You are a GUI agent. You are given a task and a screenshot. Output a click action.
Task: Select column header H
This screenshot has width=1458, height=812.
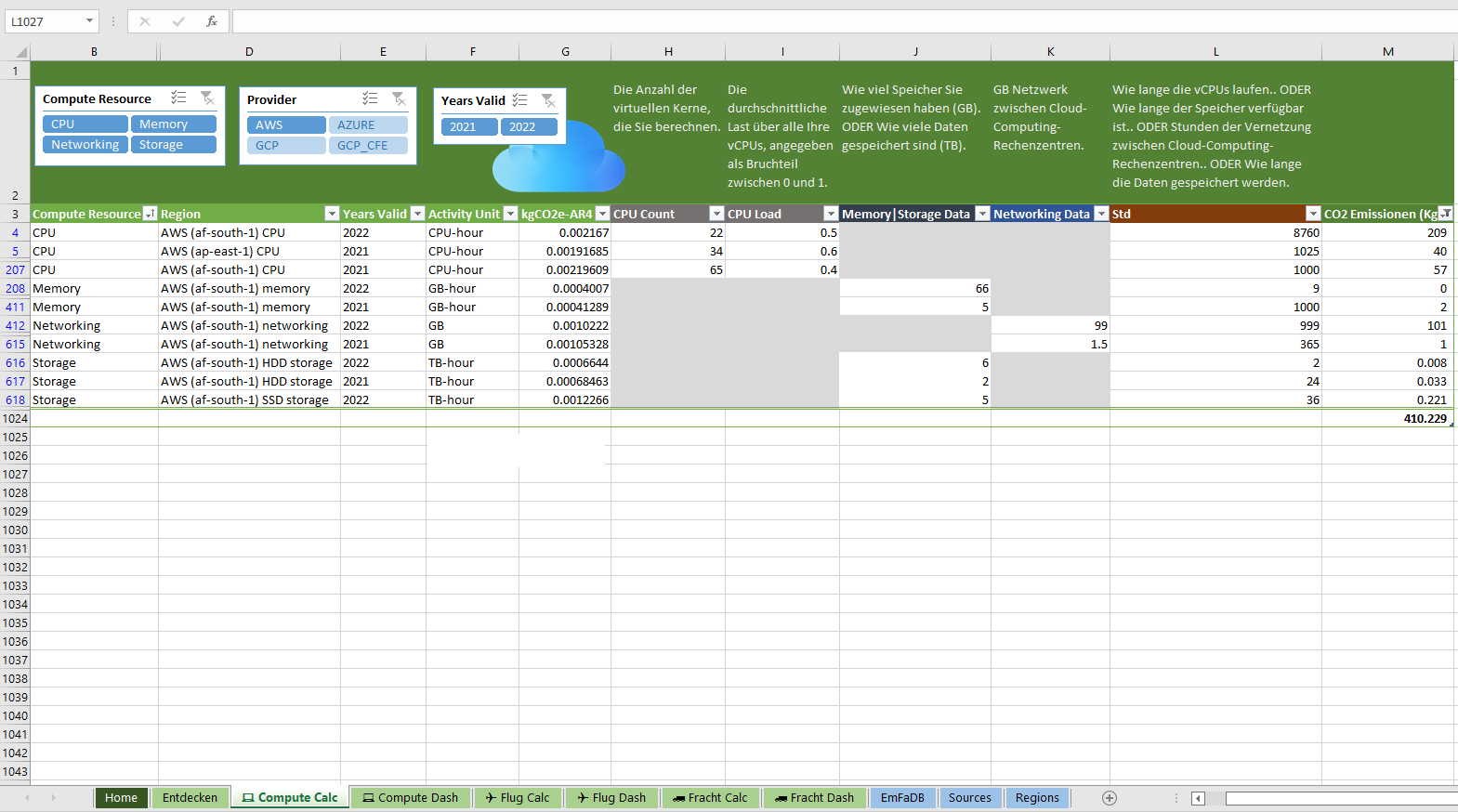(x=668, y=52)
